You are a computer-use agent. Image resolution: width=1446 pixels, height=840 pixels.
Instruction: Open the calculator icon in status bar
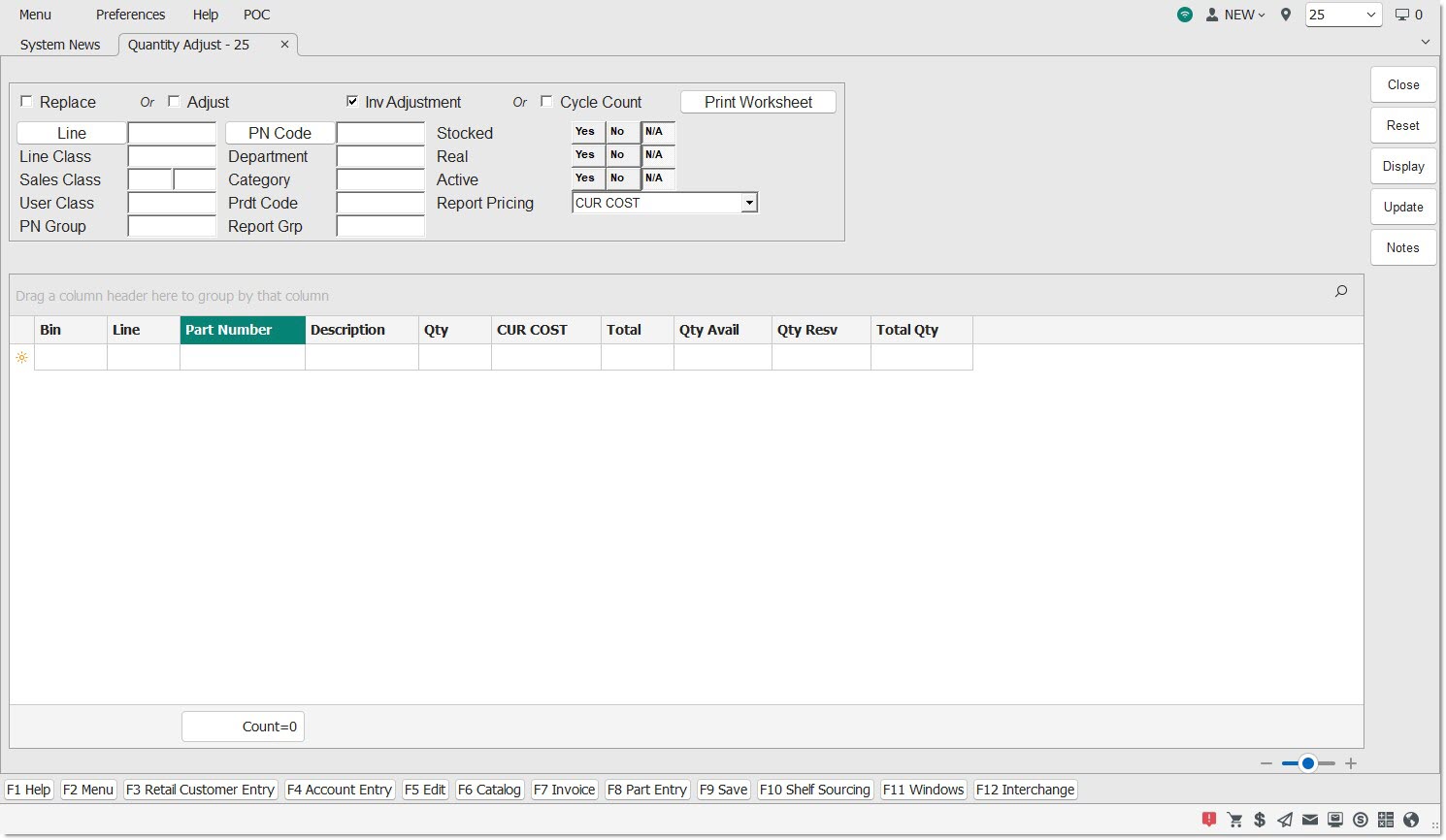(1386, 820)
